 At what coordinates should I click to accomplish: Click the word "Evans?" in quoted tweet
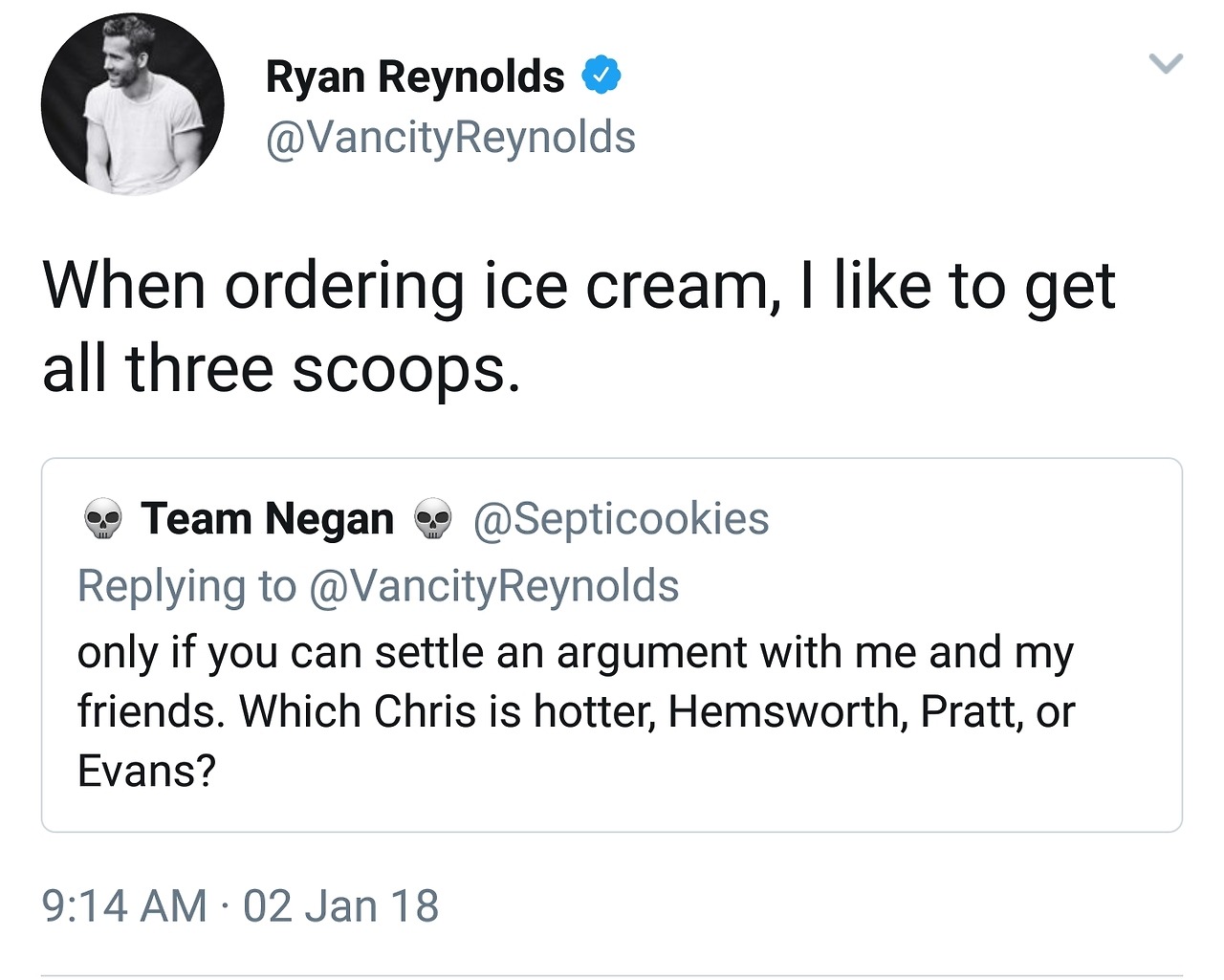146,771
